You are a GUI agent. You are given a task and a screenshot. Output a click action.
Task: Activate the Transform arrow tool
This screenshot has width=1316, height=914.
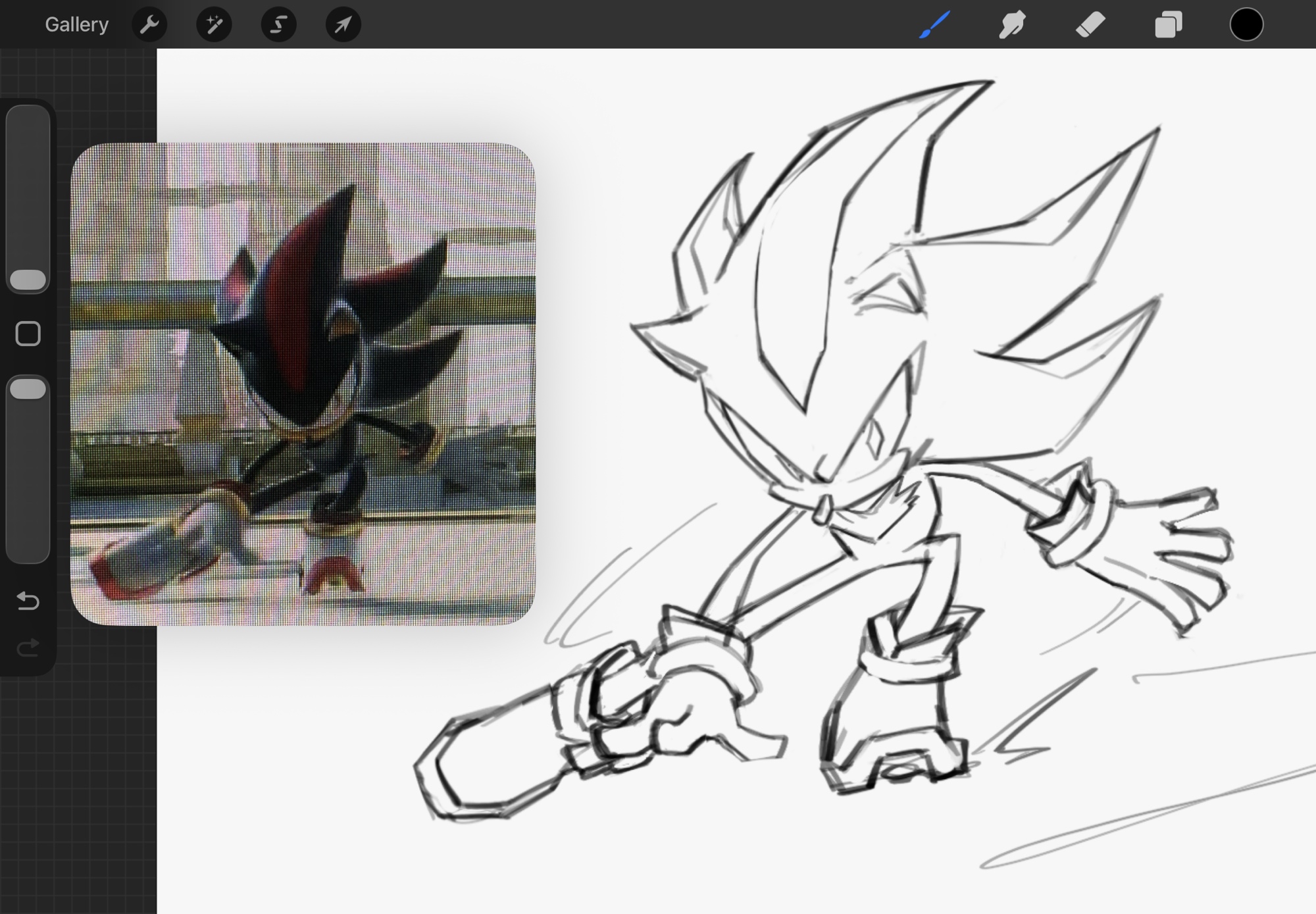(343, 25)
